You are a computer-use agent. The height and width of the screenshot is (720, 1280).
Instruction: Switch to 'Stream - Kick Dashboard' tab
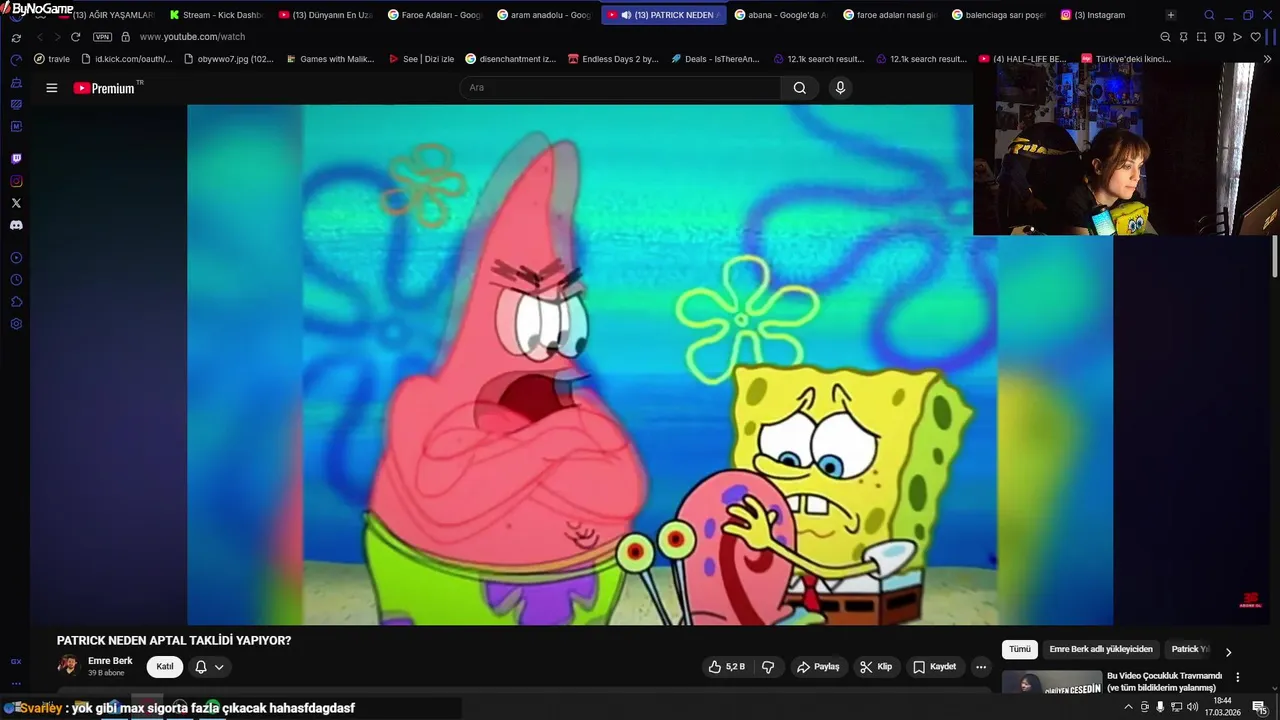pos(215,15)
